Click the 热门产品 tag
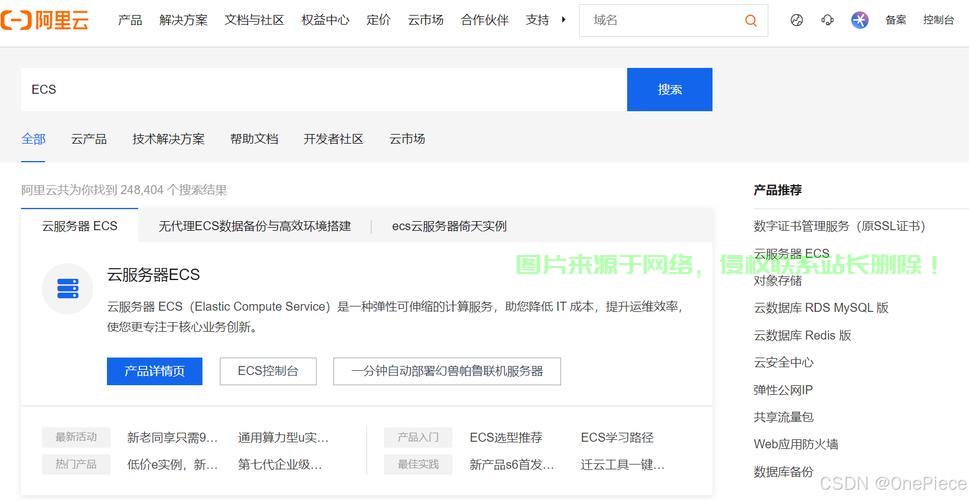The height and width of the screenshot is (500, 969). click(76, 464)
